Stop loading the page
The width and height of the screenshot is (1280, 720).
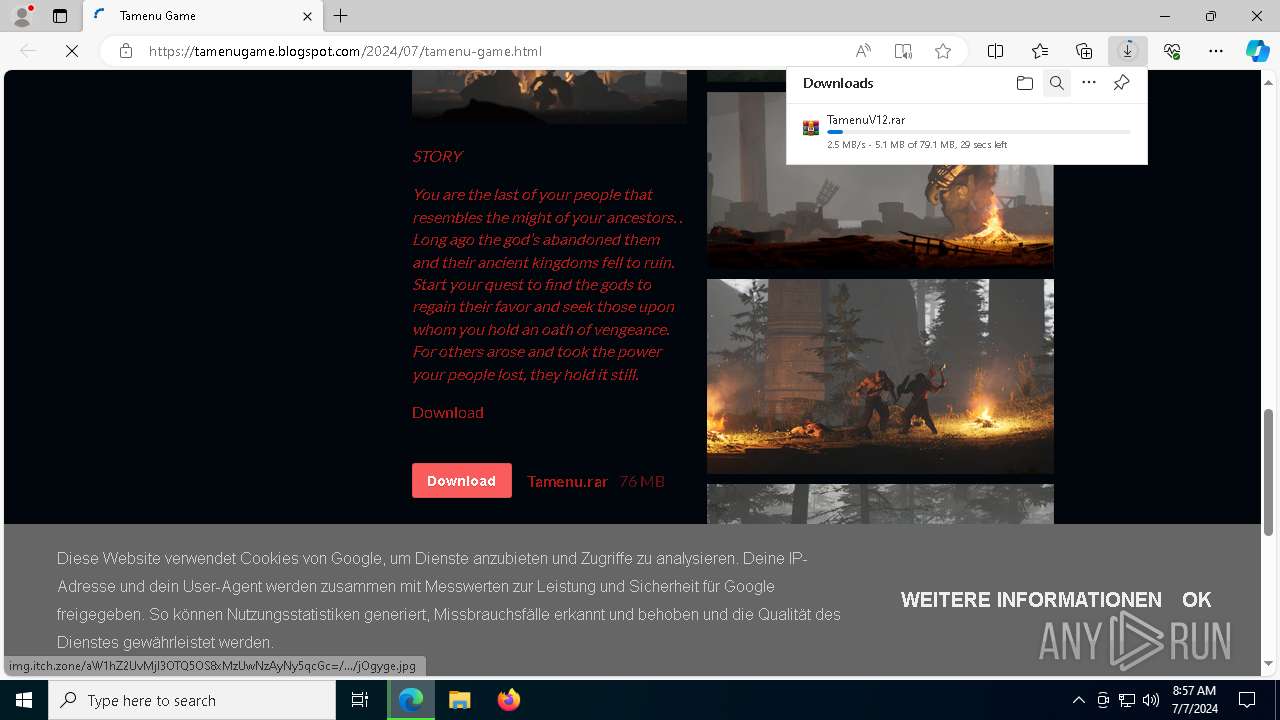pos(72,51)
